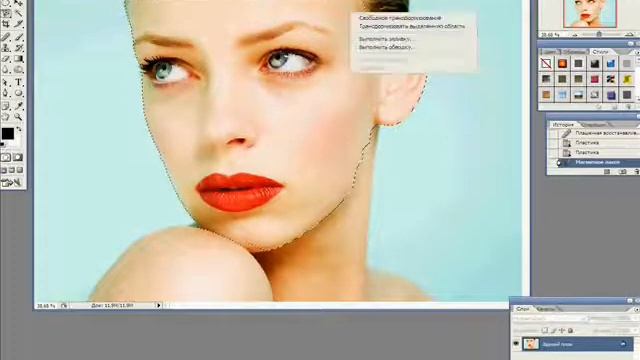
Task: Zoom out small mountains icon in Navigator
Action: pyautogui.click(x=576, y=35)
